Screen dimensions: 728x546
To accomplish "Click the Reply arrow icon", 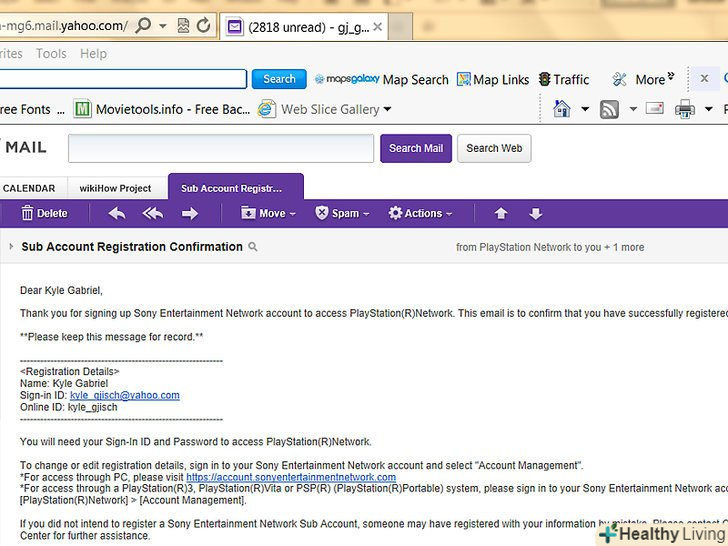I will click(117, 213).
